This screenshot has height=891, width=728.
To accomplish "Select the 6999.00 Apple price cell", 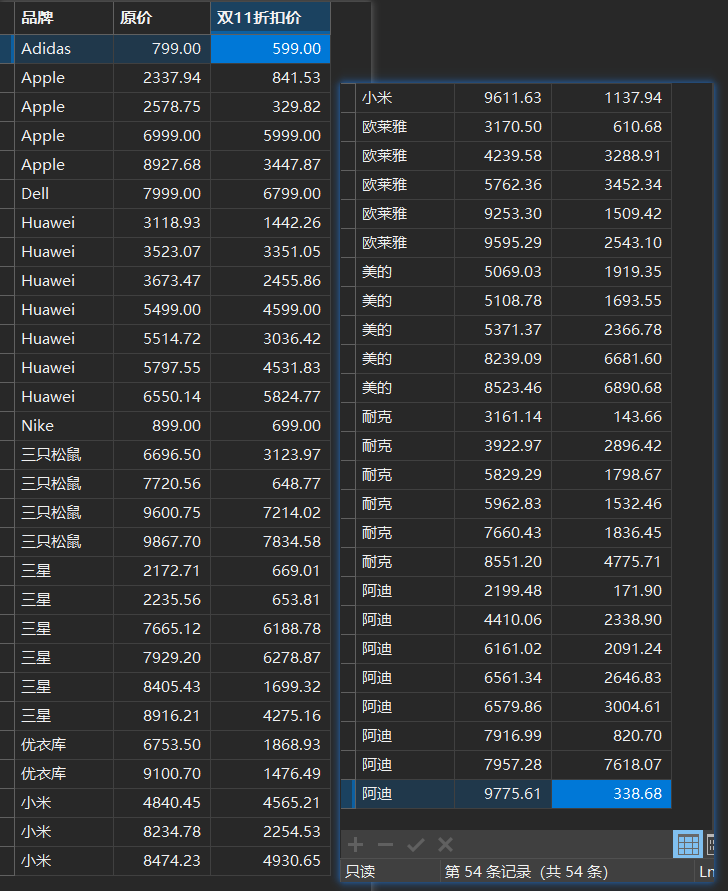I will tap(162, 136).
